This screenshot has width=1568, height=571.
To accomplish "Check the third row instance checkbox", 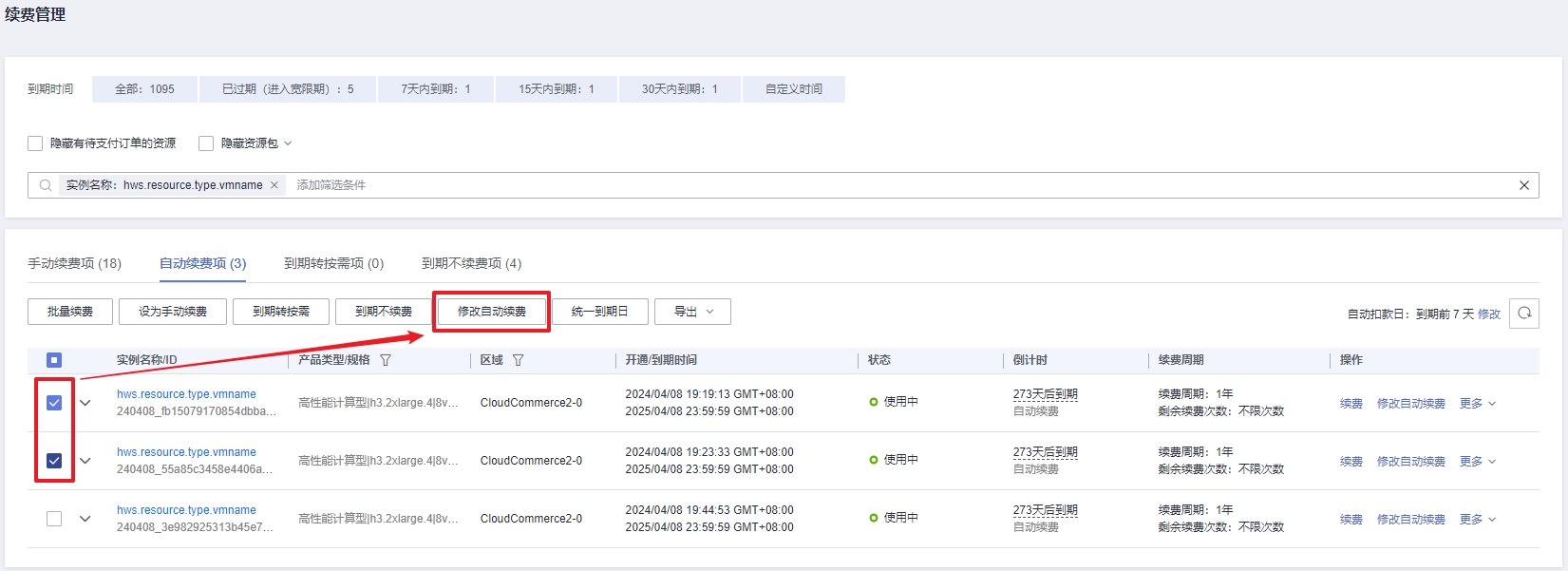I will (54, 519).
